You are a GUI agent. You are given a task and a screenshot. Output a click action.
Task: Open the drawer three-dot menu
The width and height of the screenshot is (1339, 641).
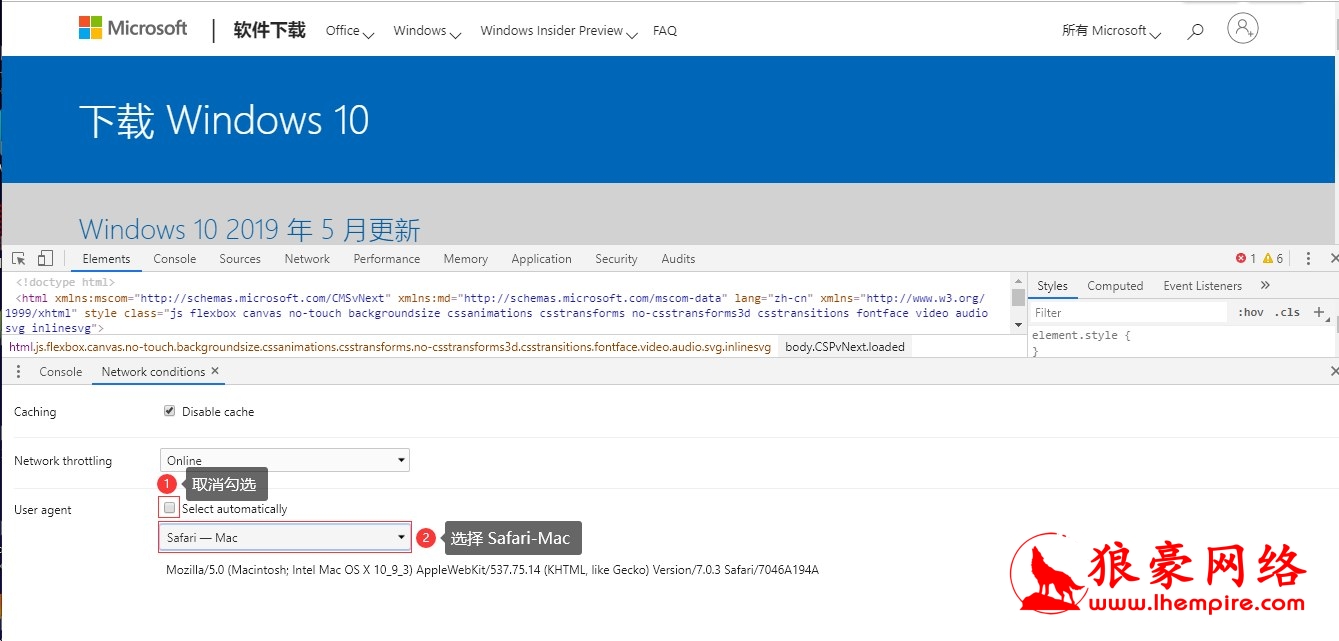[18, 371]
